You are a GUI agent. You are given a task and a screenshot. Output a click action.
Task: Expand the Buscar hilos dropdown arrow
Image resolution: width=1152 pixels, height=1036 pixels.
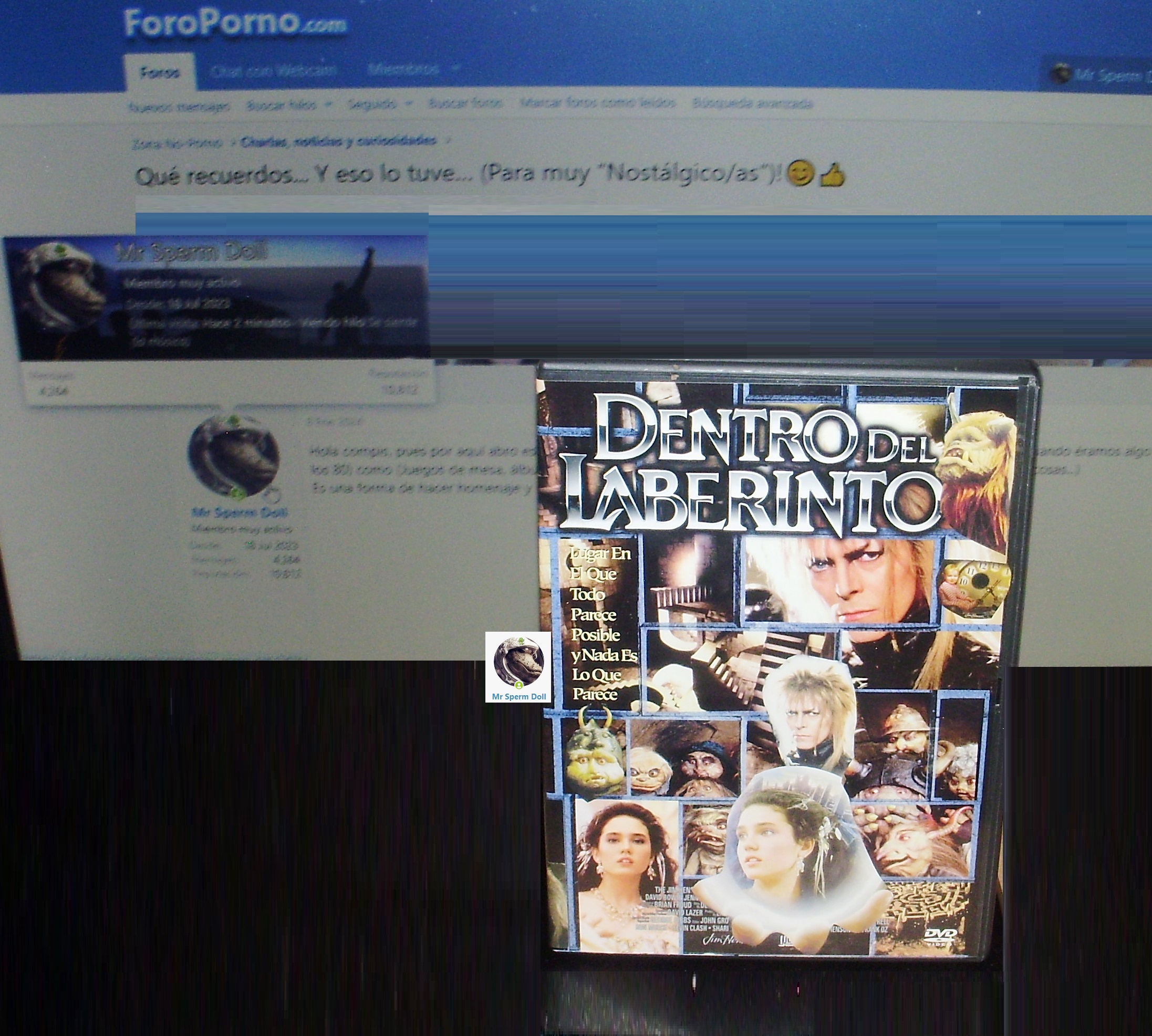328,104
